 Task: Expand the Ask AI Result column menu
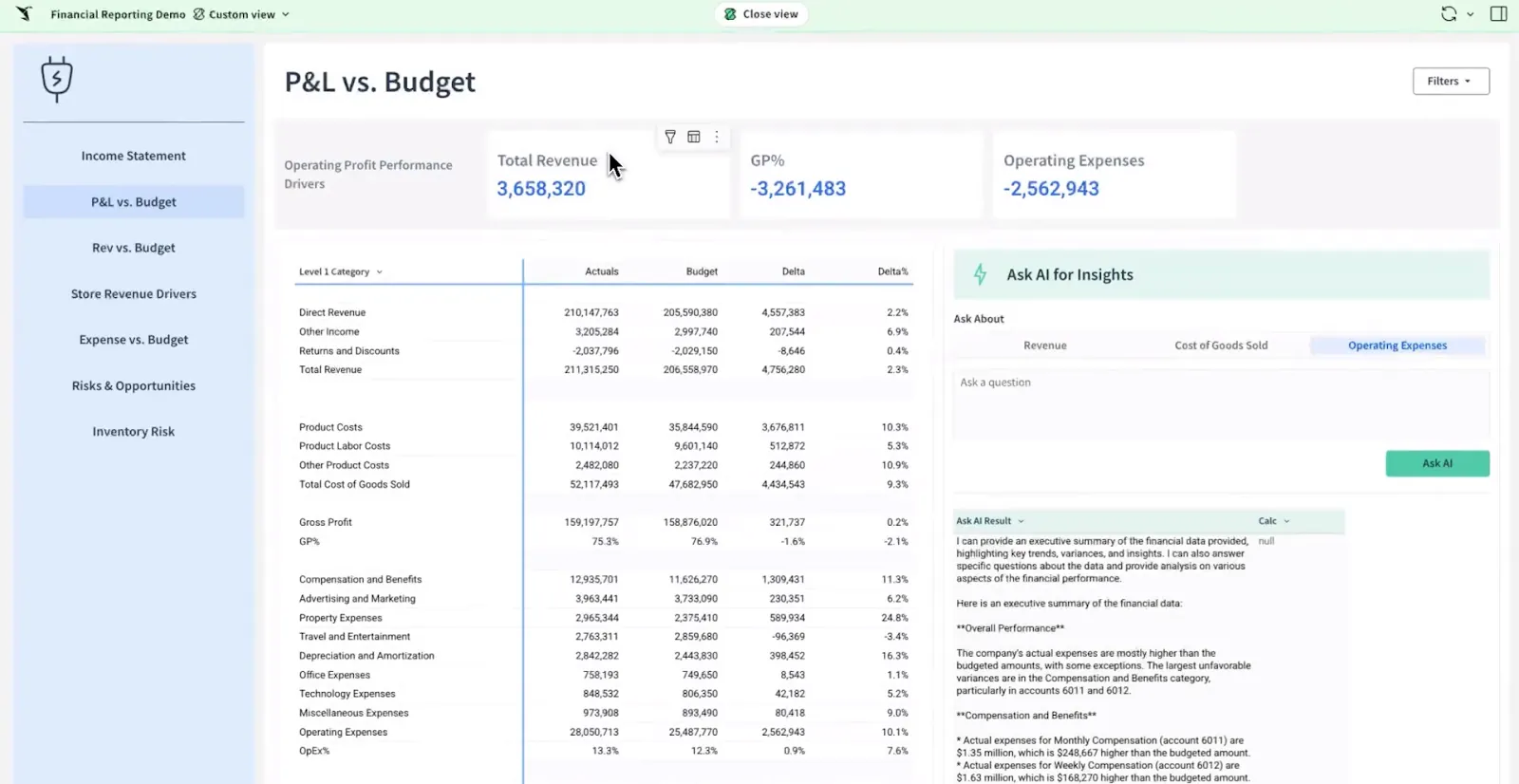1022,521
